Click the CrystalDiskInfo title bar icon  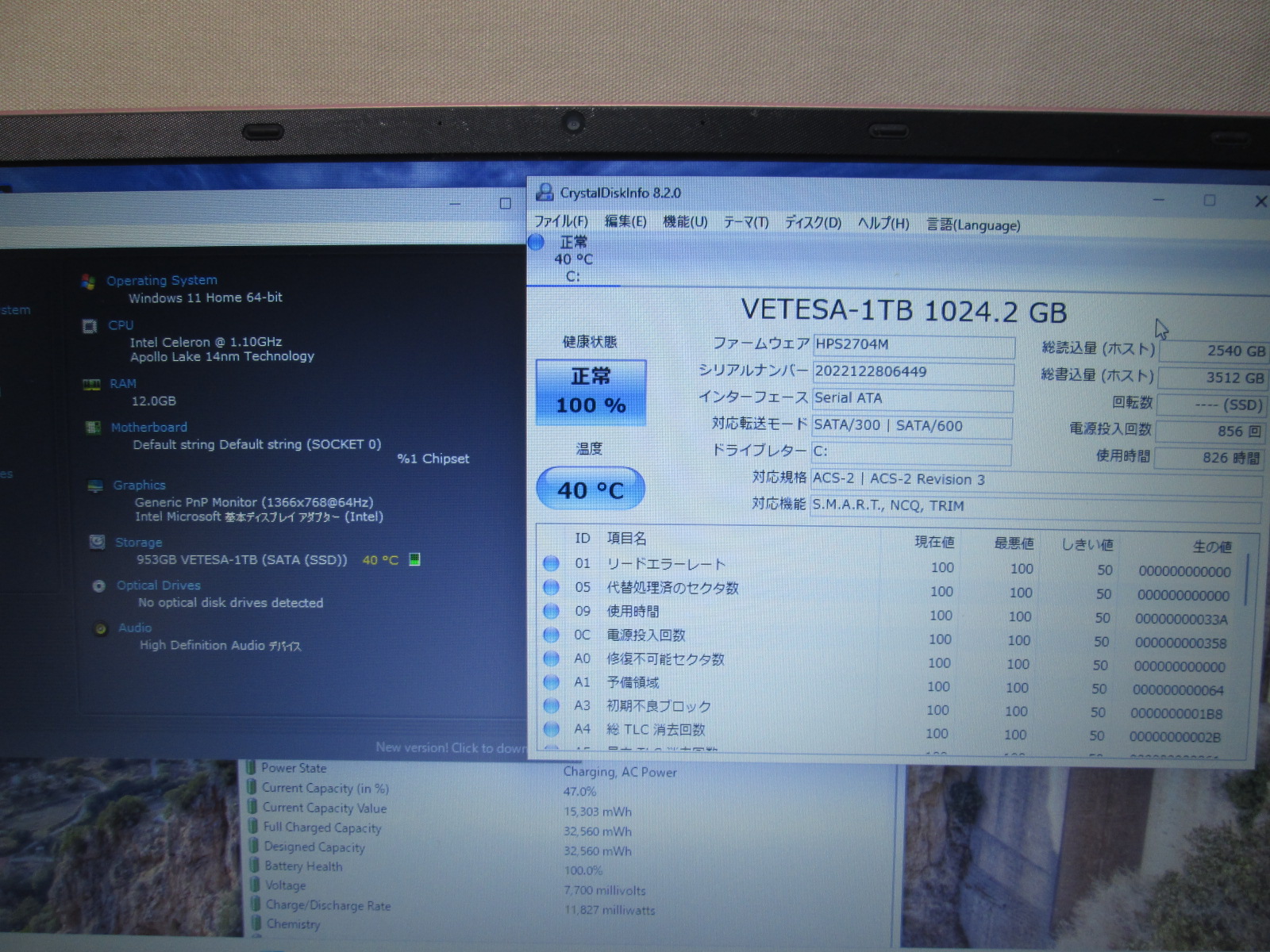545,192
